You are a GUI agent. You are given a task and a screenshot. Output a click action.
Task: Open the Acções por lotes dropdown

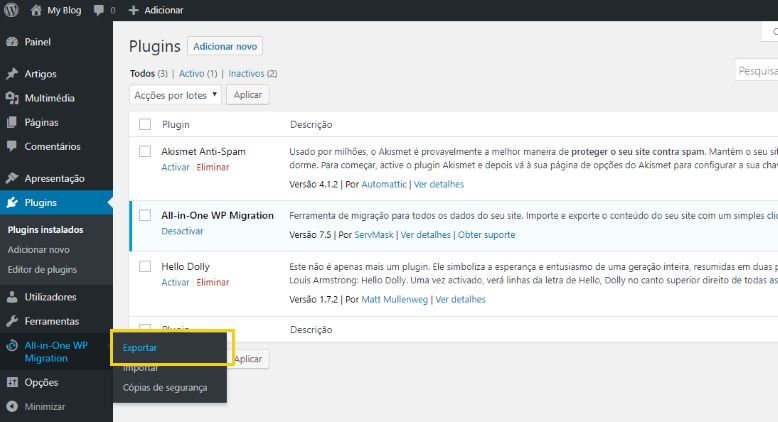175,95
